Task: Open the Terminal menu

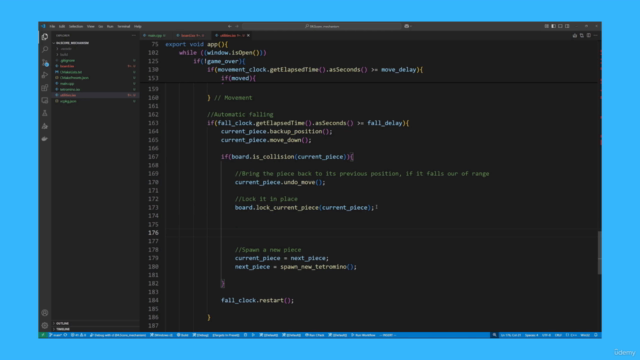Action: (124, 26)
